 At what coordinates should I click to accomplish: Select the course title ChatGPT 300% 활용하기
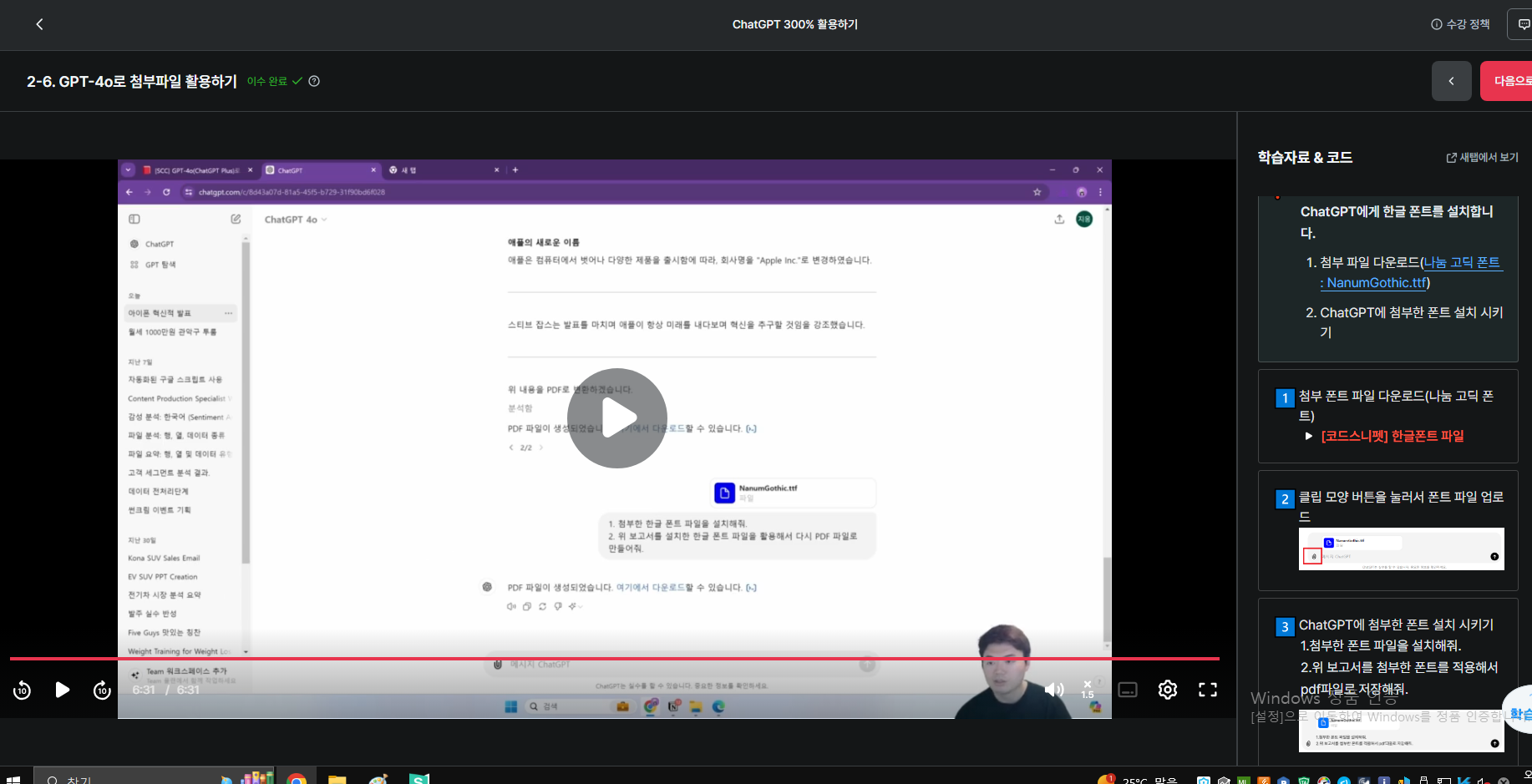[x=794, y=24]
